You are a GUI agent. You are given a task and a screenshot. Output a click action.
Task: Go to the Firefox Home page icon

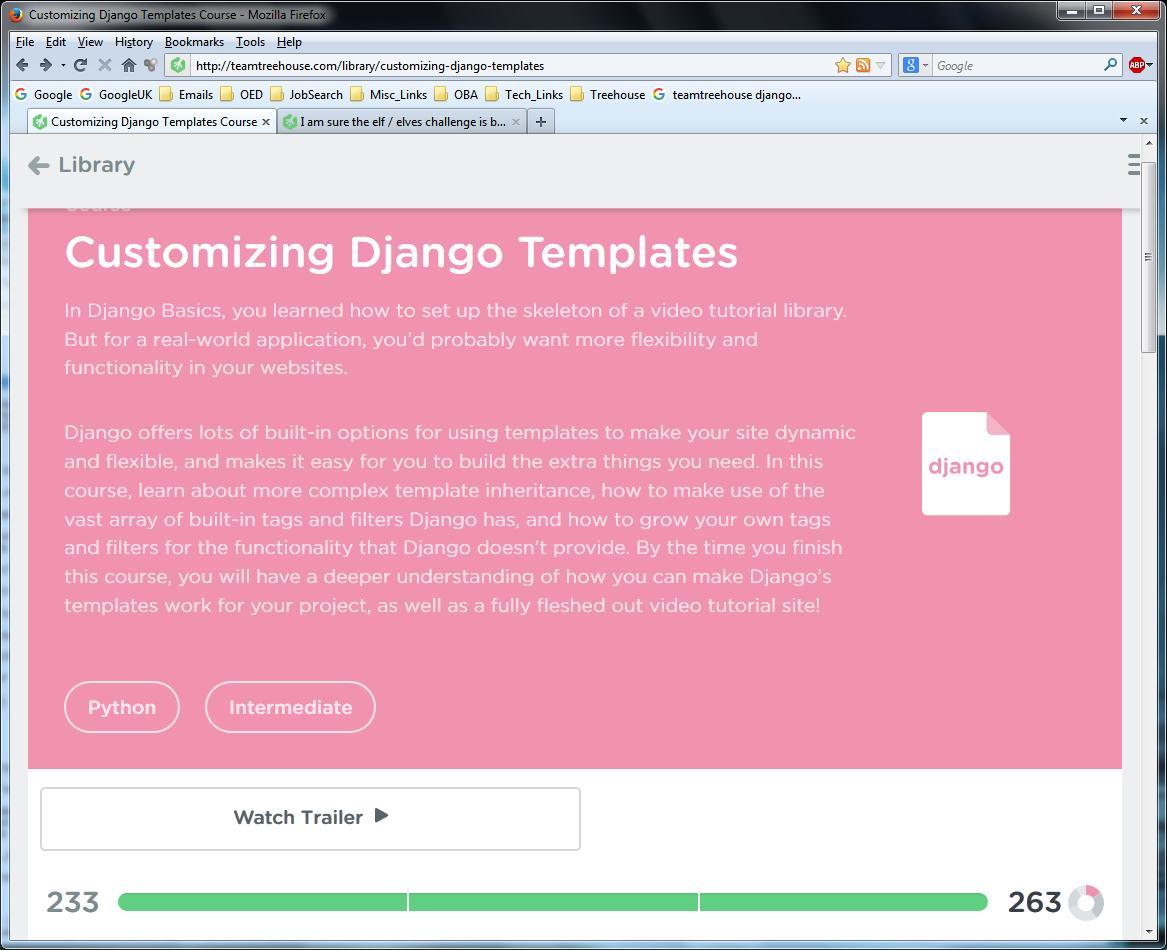tap(129, 66)
